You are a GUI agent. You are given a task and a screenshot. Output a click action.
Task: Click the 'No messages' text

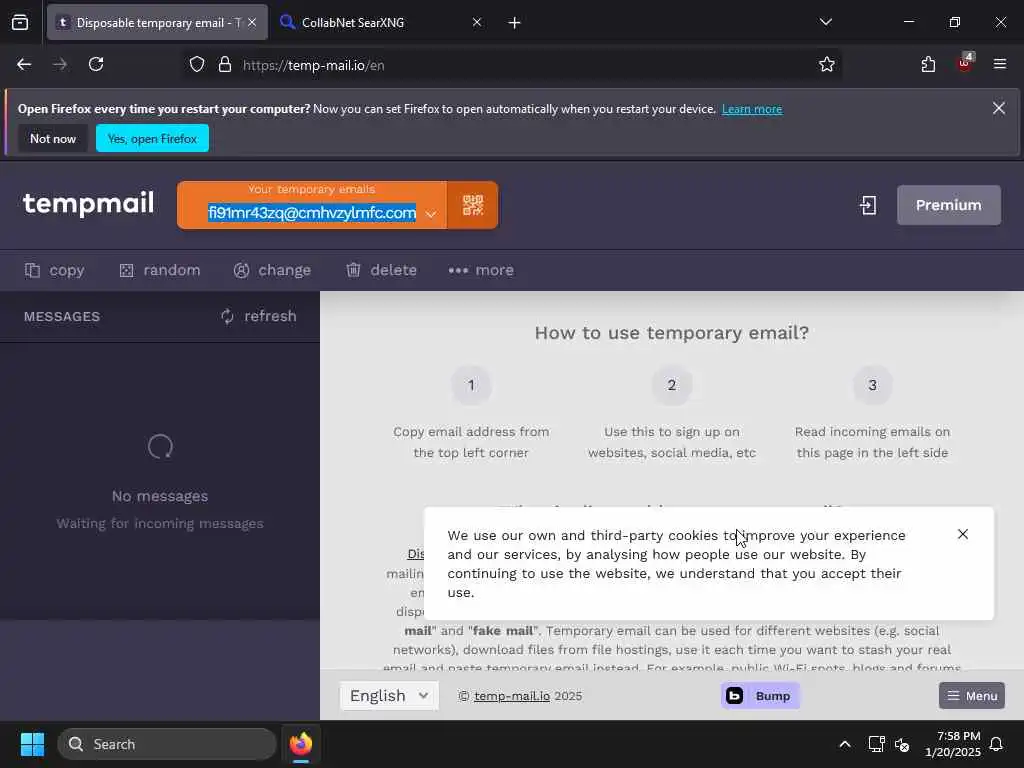160,496
